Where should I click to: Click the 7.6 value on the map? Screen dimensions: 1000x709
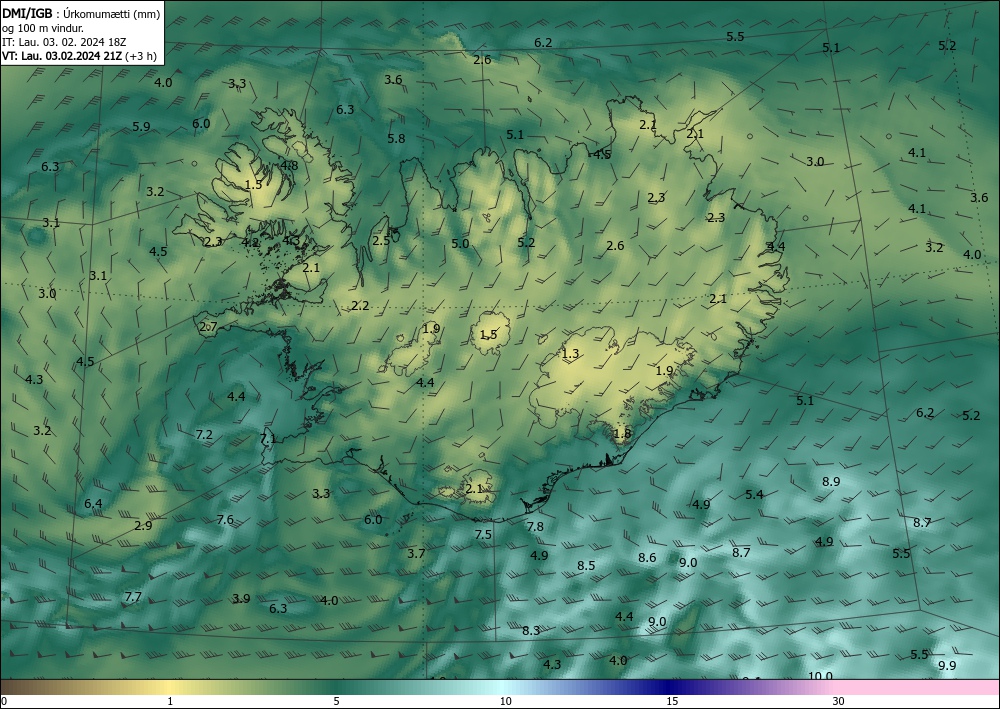(x=225, y=520)
